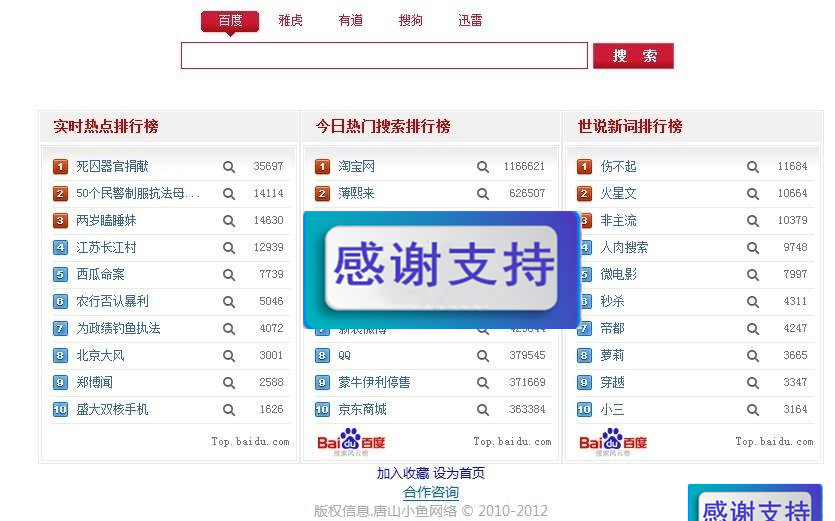This screenshot has width=835, height=521.
Task: Baidu logo in the 世说新词排行榜 panel
Action: coord(613,442)
